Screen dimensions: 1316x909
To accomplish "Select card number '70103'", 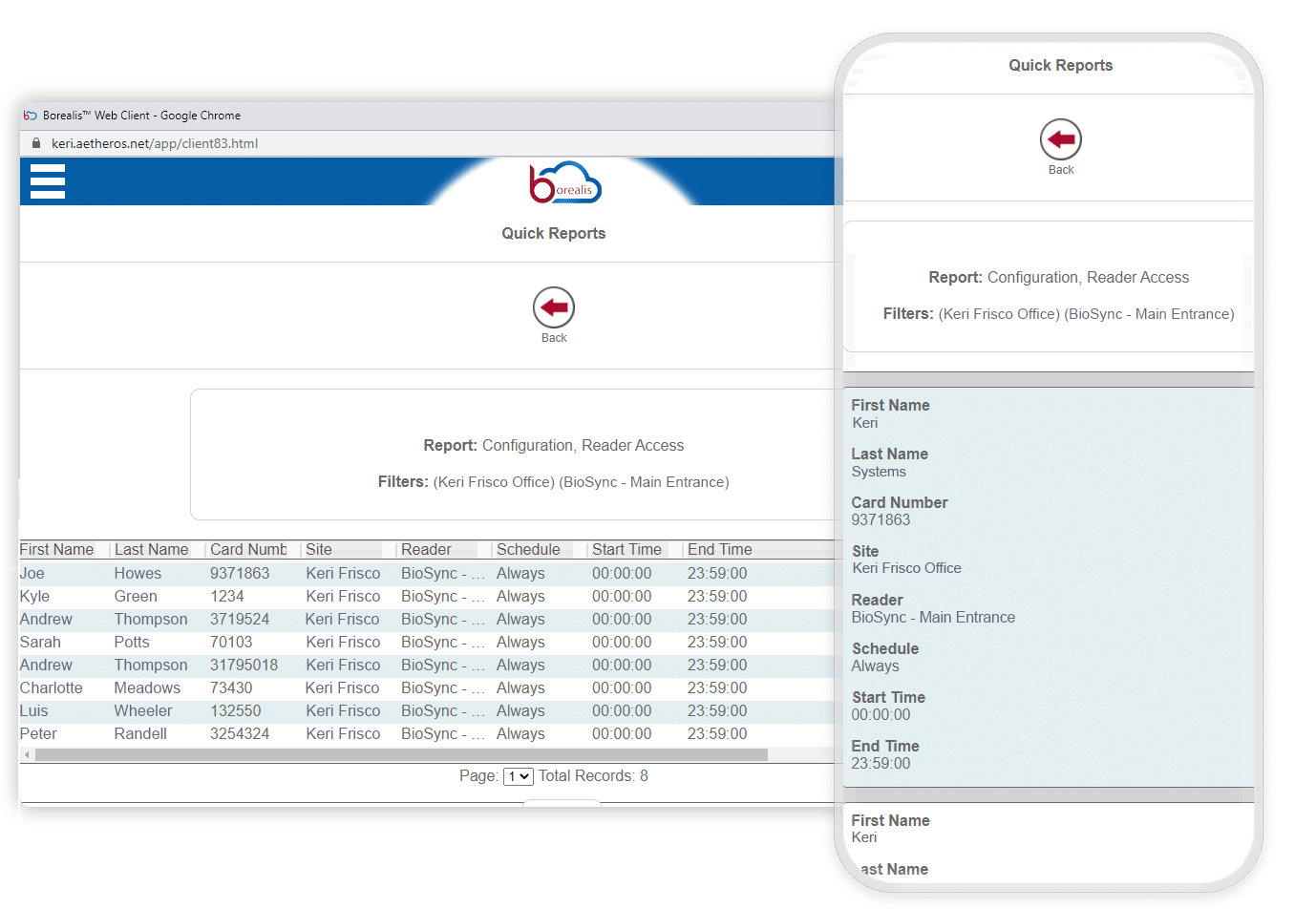I will pos(231,643).
